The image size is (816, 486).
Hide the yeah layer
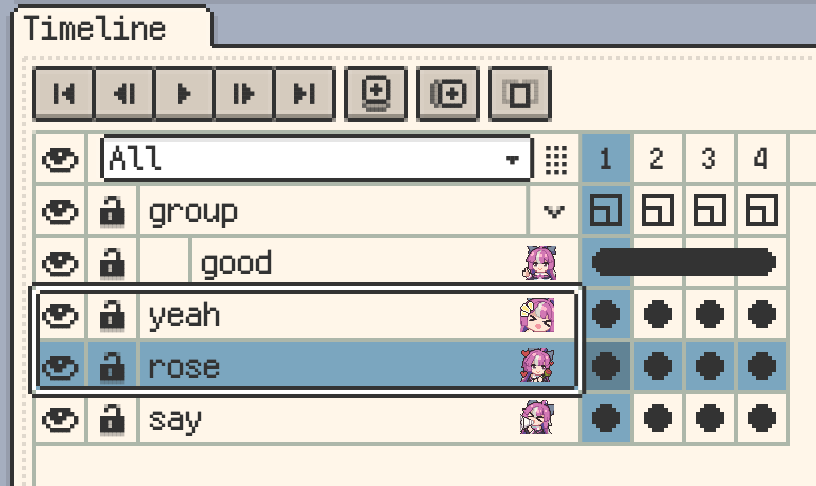61,315
